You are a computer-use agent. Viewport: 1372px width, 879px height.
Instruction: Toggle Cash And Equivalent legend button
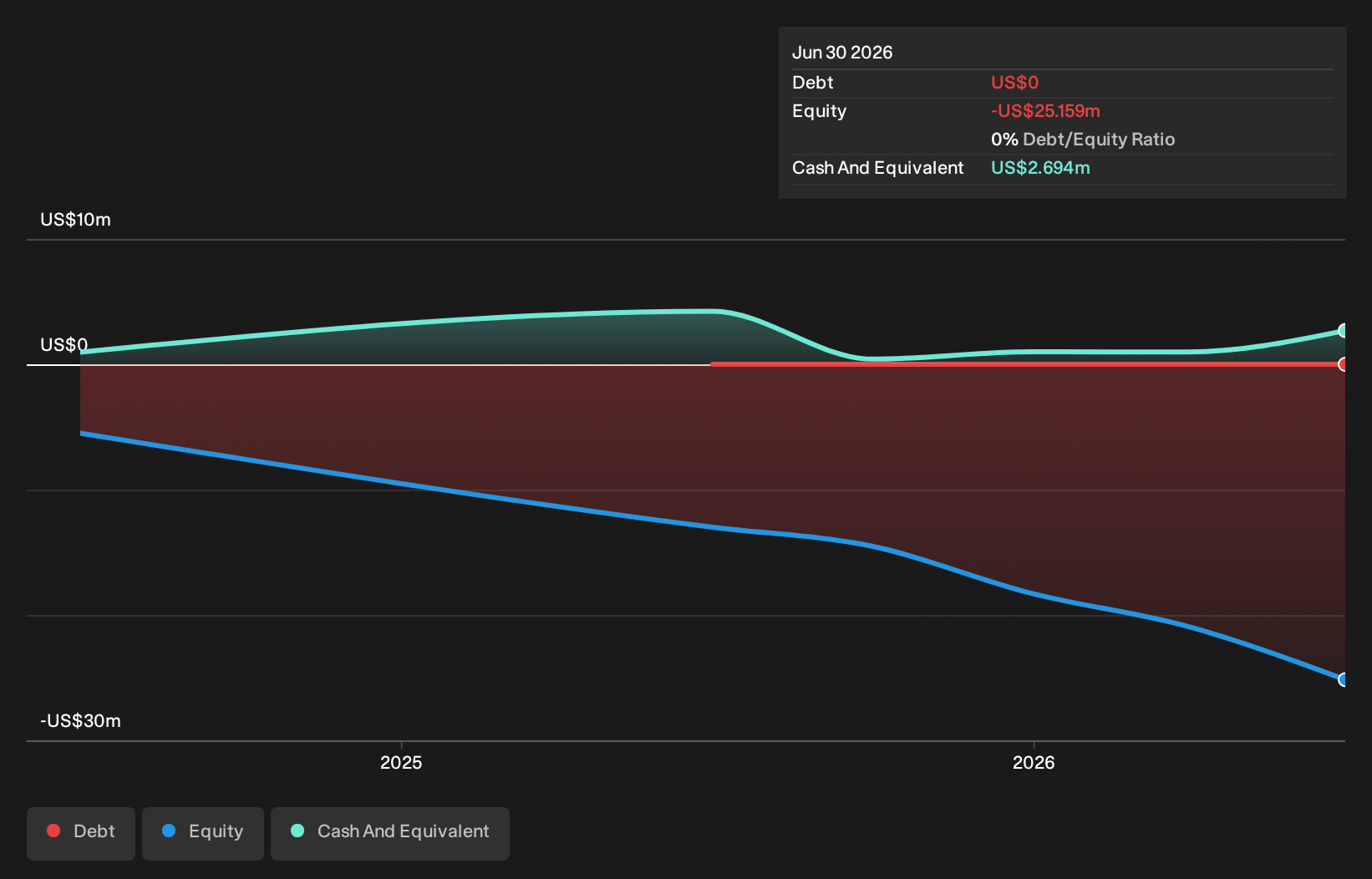(x=390, y=833)
